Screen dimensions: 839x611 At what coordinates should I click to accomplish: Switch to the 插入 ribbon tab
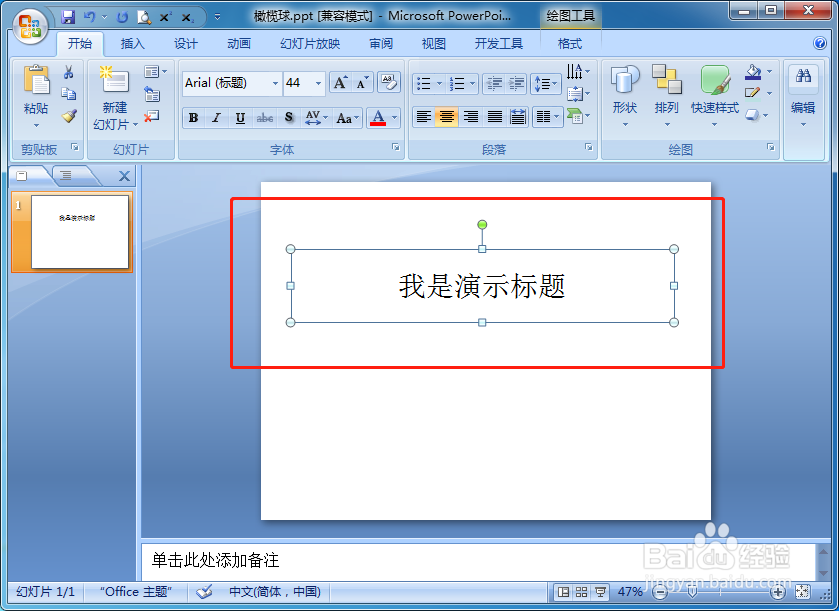(133, 43)
